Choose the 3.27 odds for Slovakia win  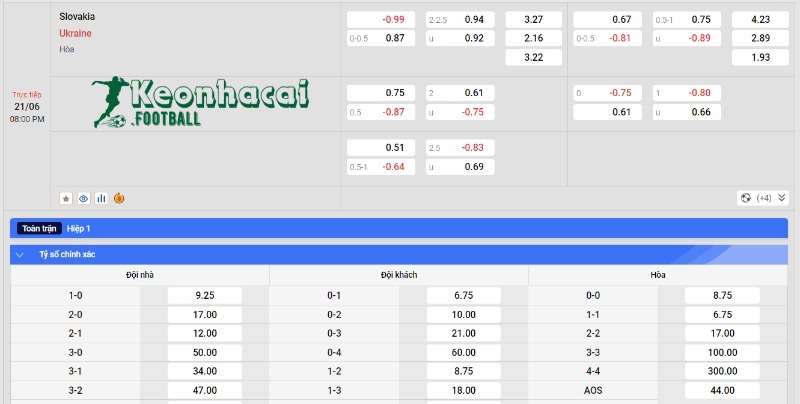coord(533,19)
